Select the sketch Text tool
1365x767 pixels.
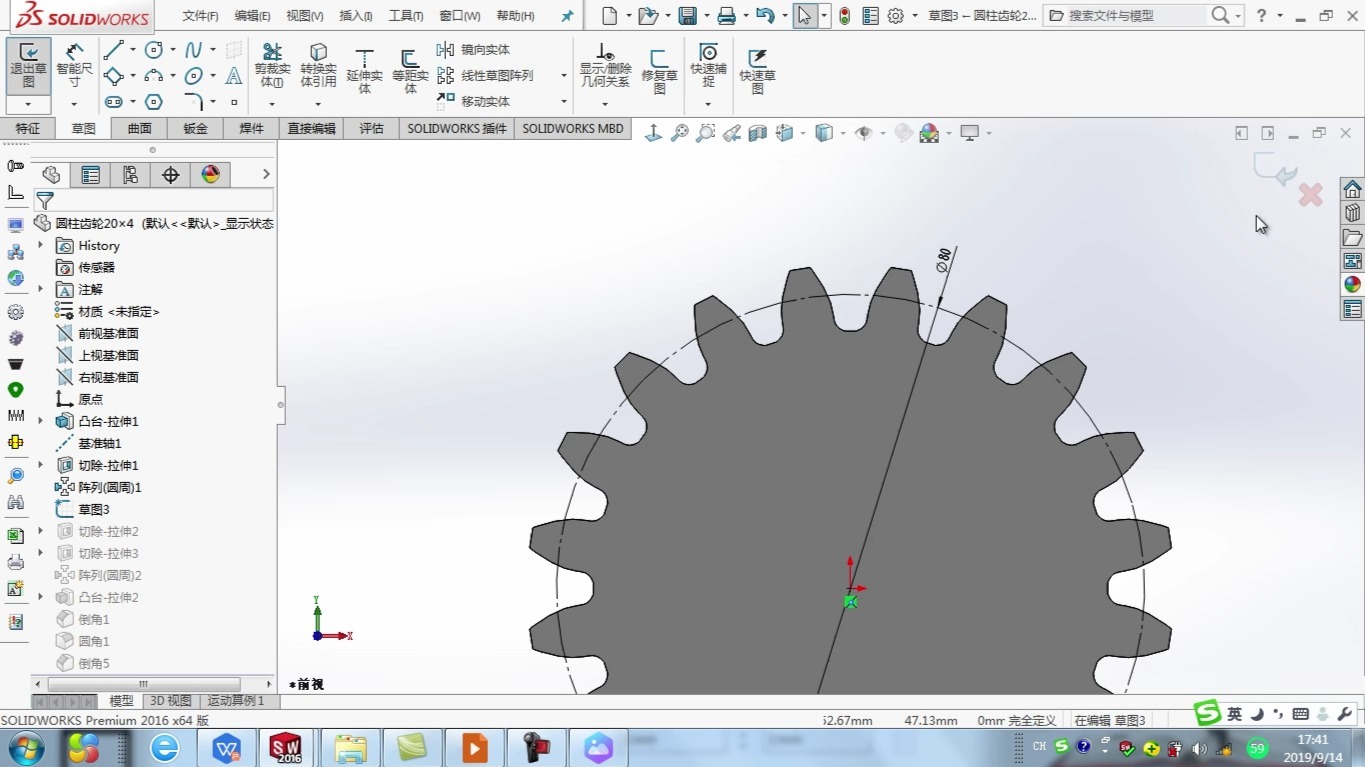click(234, 76)
